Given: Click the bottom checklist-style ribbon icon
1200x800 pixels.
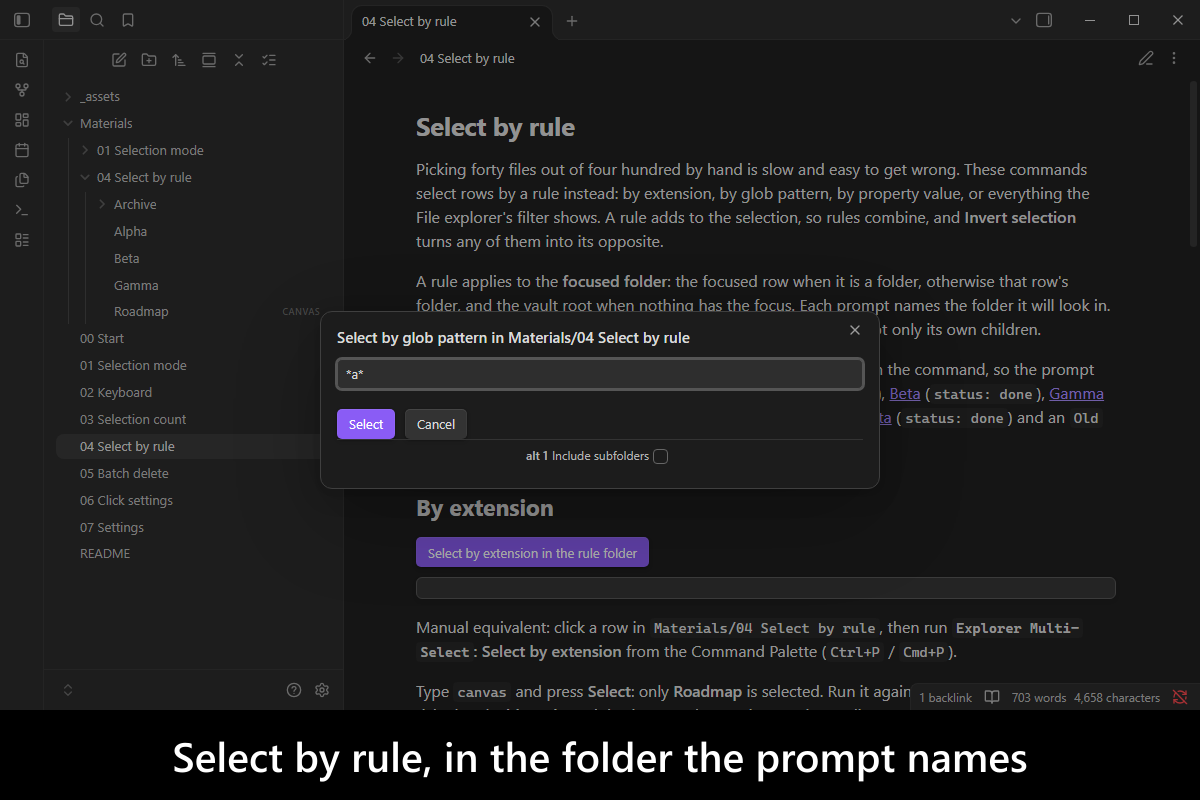Looking at the screenshot, I should click(x=22, y=240).
